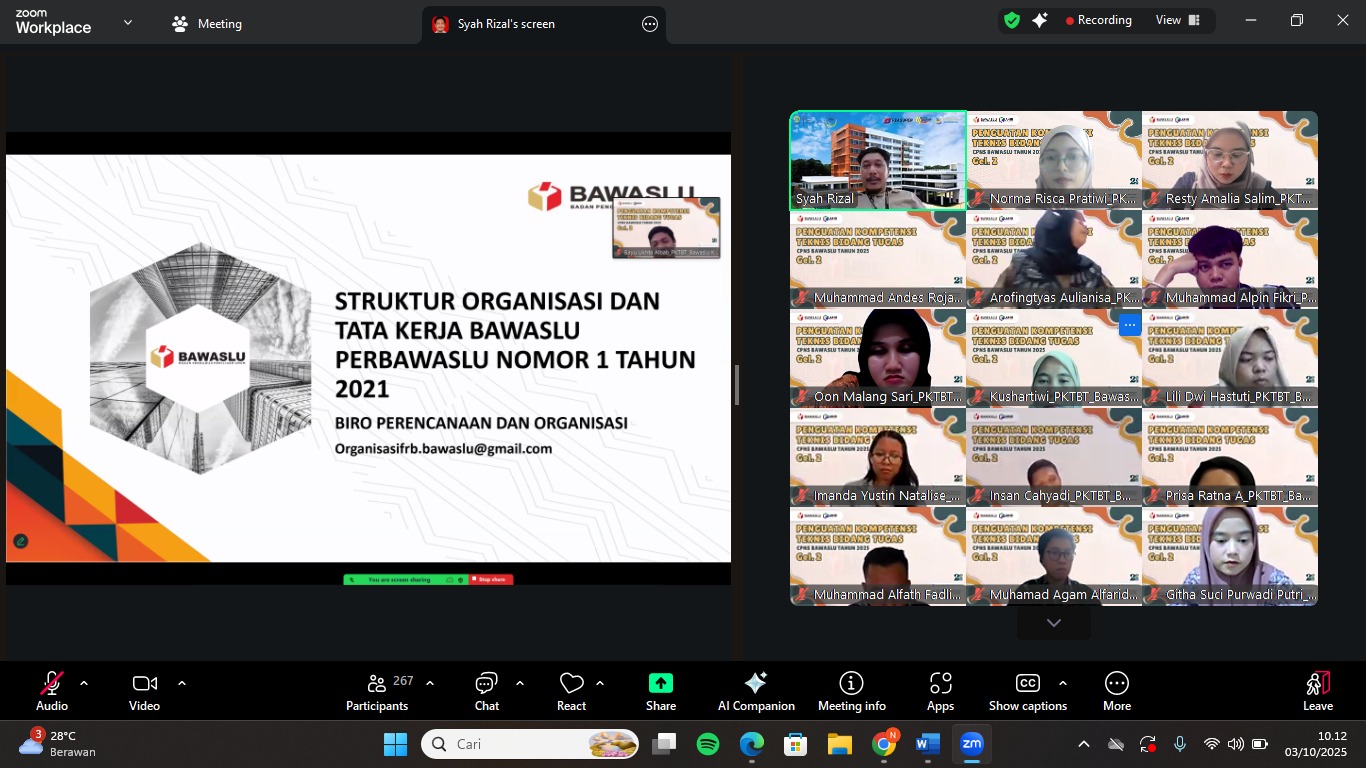1366x768 pixels.
Task: Expand the View layout dropdown
Action: tap(1179, 20)
